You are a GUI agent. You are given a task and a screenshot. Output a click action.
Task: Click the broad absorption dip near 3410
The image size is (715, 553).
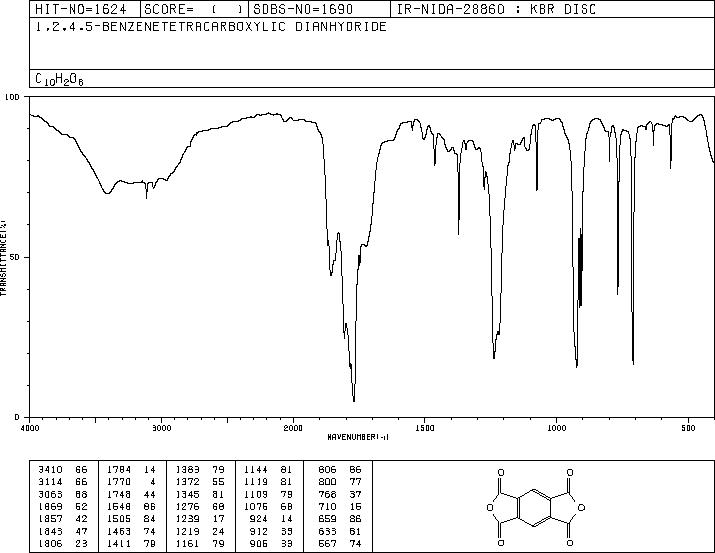107,192
